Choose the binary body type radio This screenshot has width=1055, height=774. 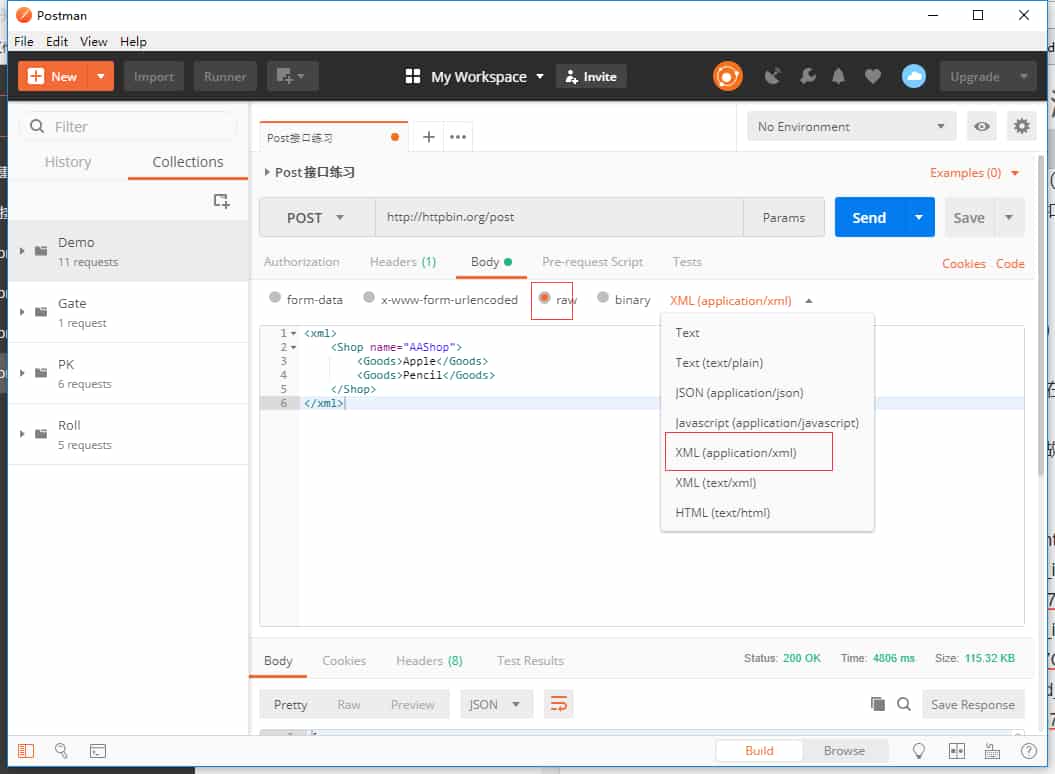tap(603, 298)
